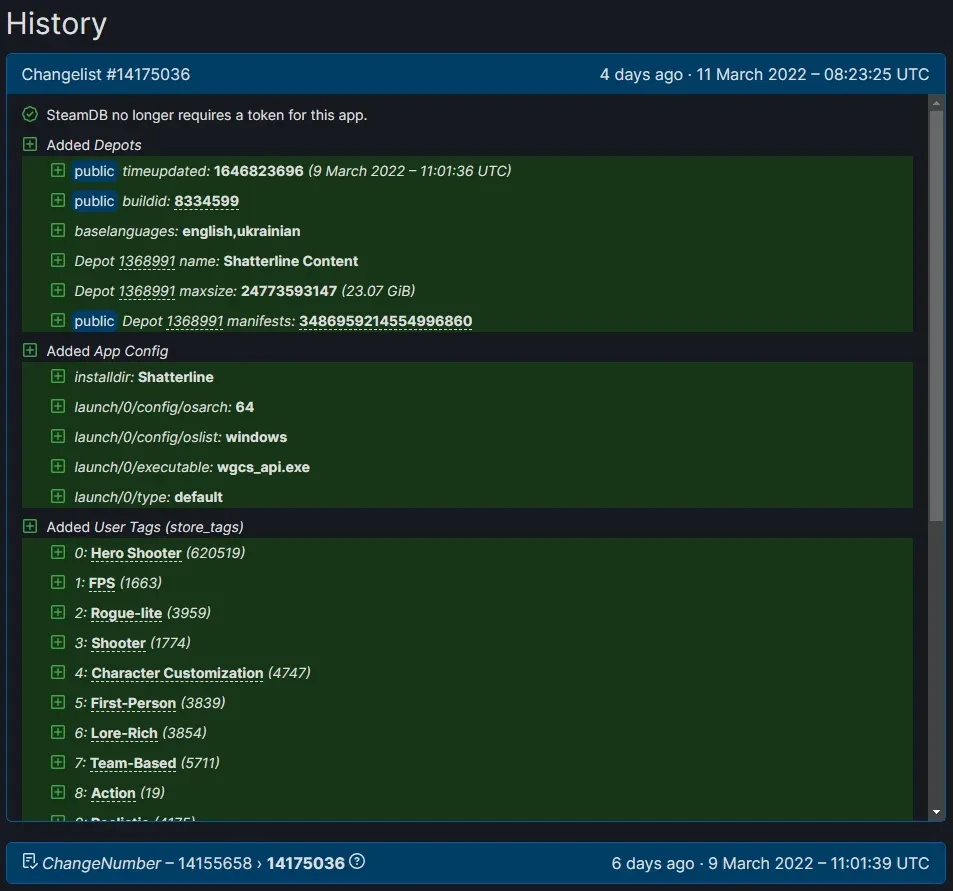Click the plus icon next to Added User Tags
953x891 pixels.
point(30,527)
